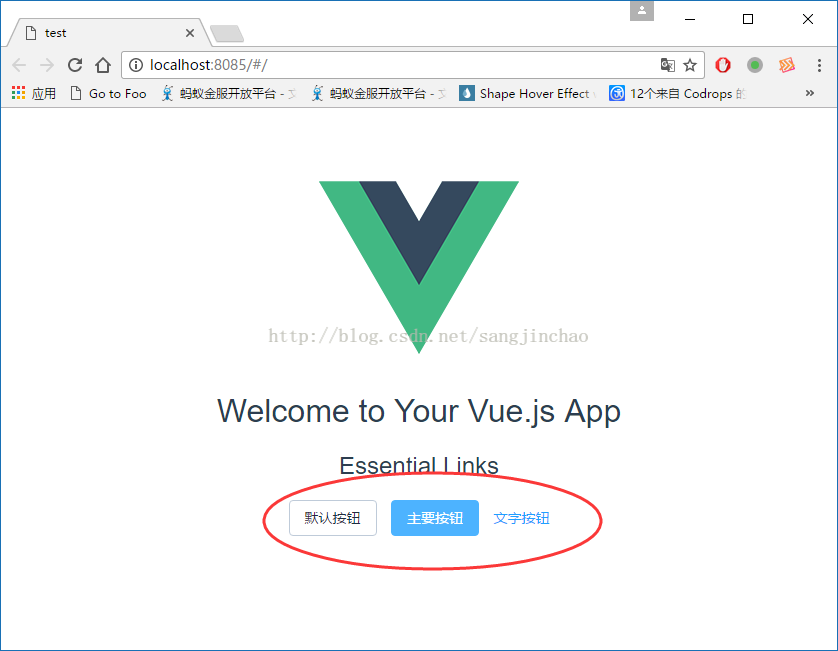Click the 文字按钮 text button

click(522, 518)
